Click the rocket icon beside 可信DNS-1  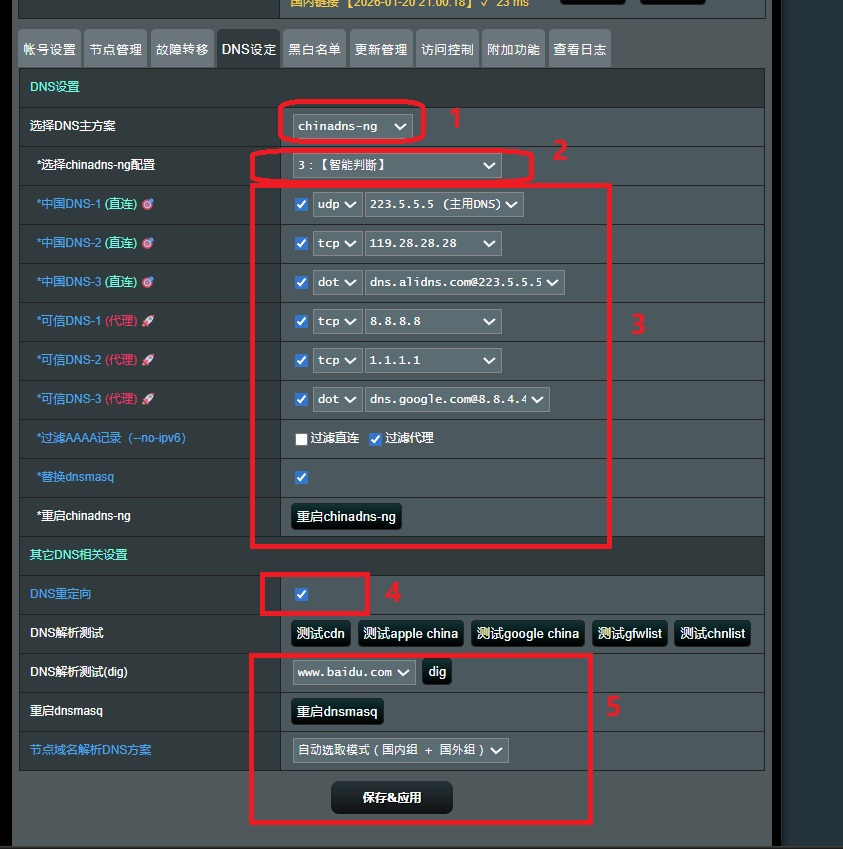(x=148, y=321)
